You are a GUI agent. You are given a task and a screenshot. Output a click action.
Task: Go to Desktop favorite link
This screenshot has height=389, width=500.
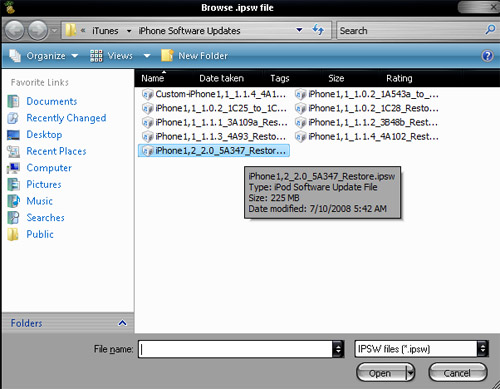coord(44,135)
